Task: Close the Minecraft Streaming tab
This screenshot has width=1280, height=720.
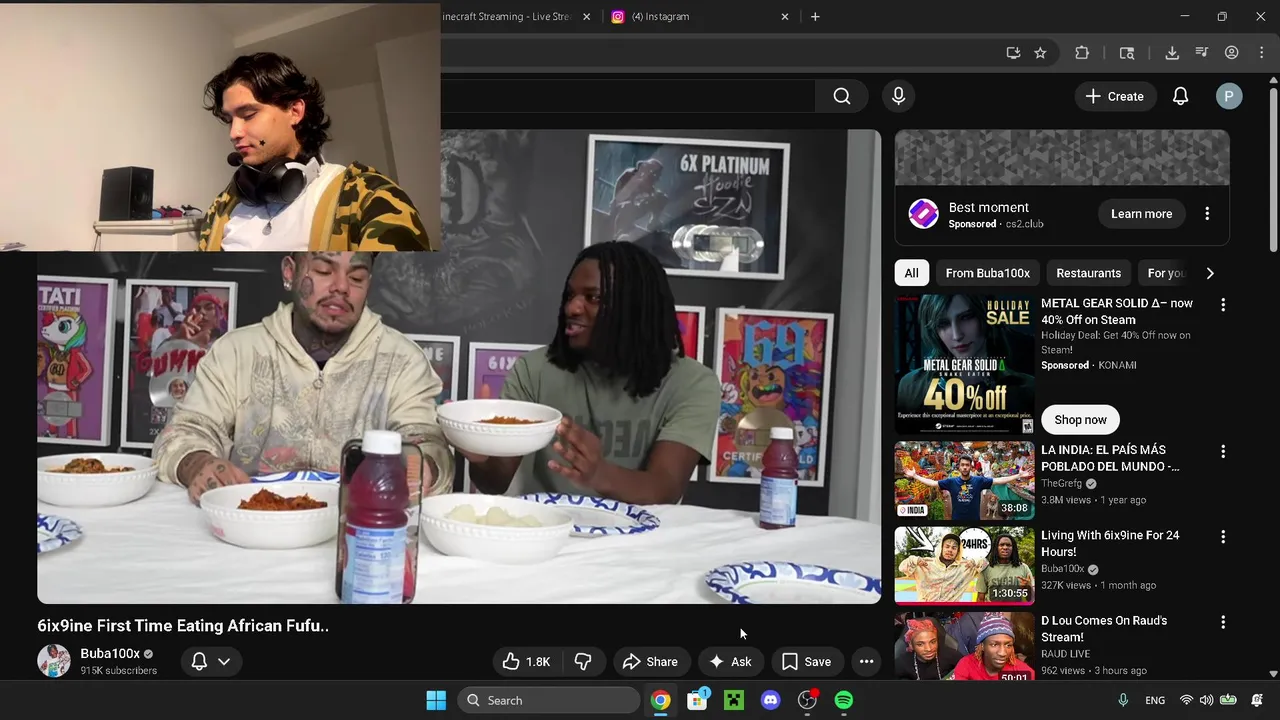Action: [587, 16]
